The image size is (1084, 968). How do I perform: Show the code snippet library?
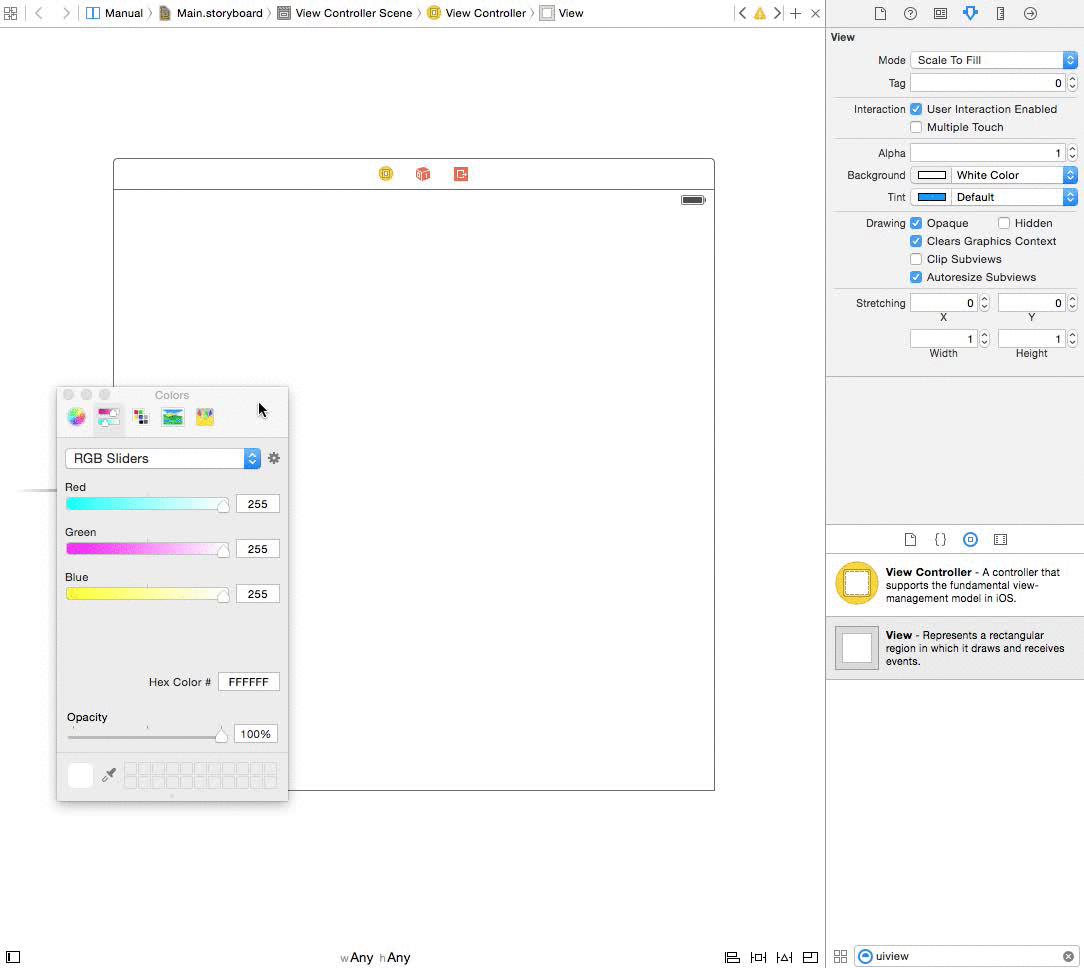pyautogui.click(x=940, y=539)
